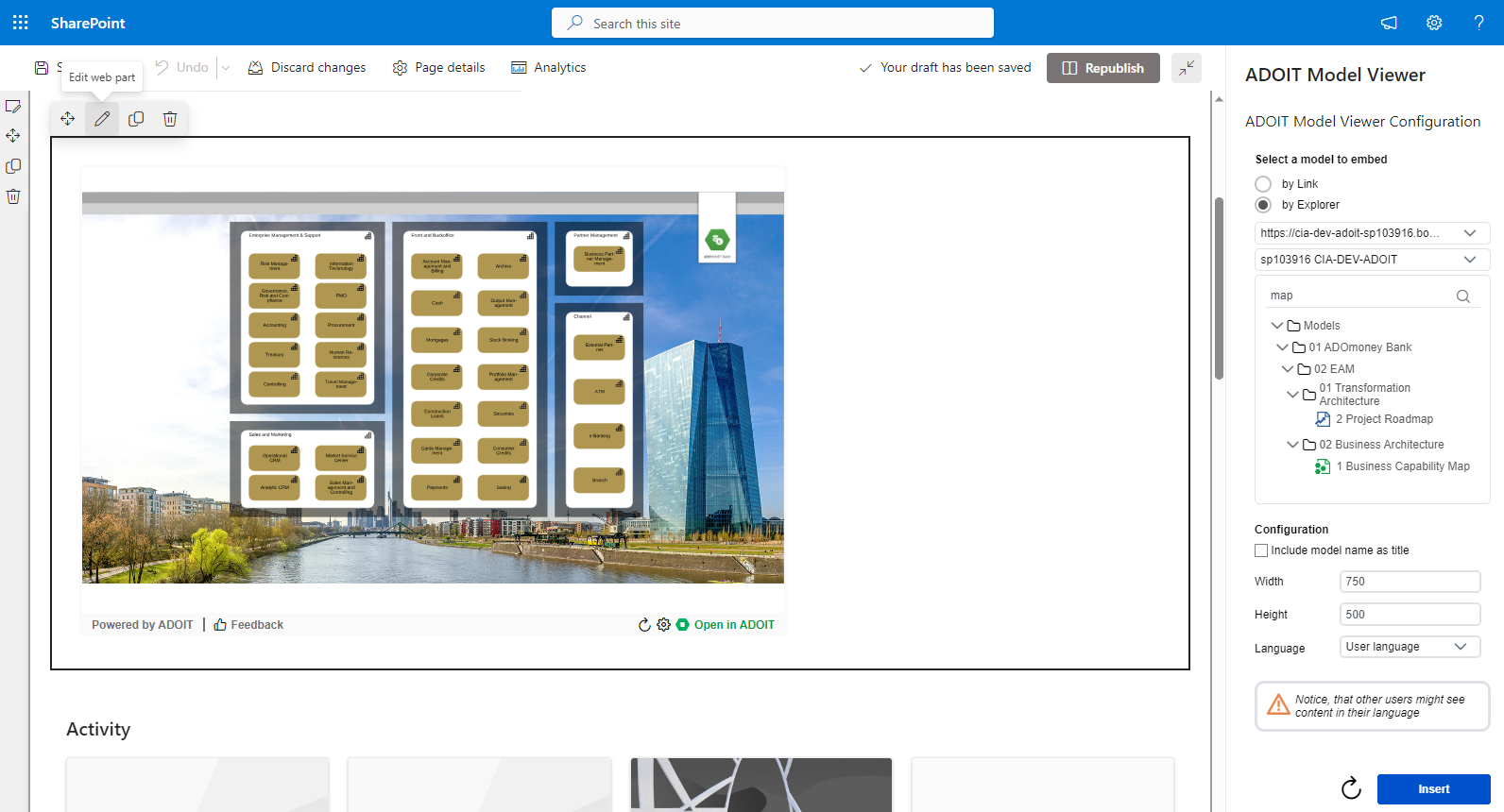This screenshot has width=1504, height=812.
Task: Click the Feedback thumbs-up link
Action: click(x=248, y=625)
